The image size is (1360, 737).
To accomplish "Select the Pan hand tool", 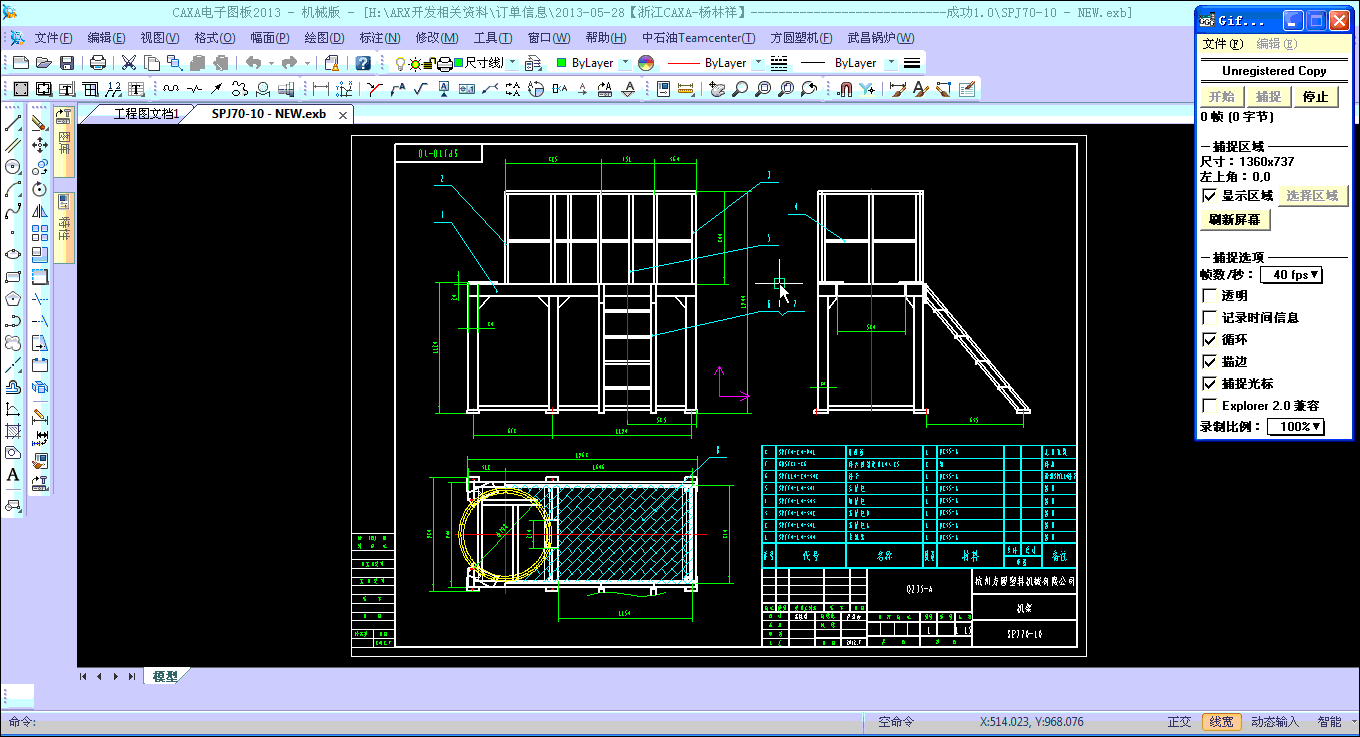I will click(717, 89).
